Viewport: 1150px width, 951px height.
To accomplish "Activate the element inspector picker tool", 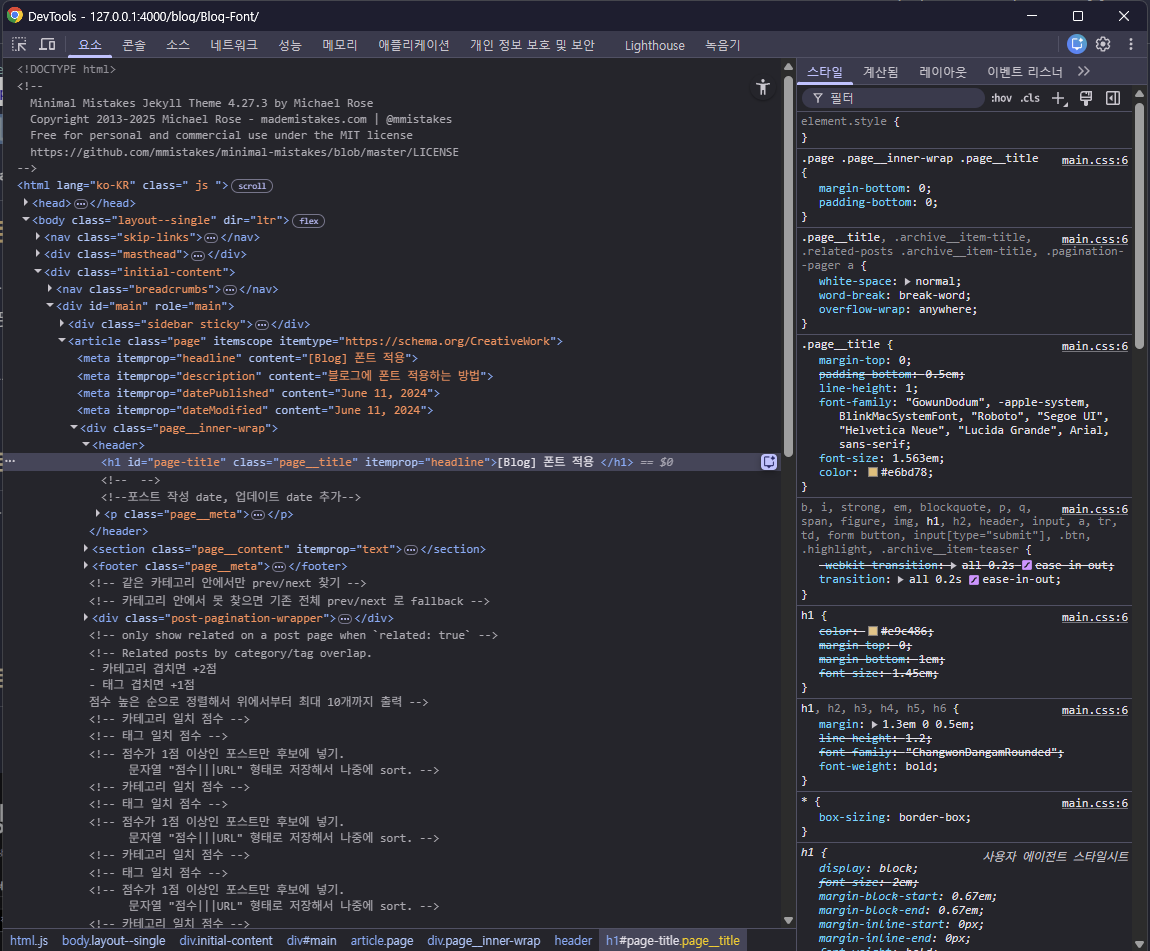I will click(x=19, y=45).
